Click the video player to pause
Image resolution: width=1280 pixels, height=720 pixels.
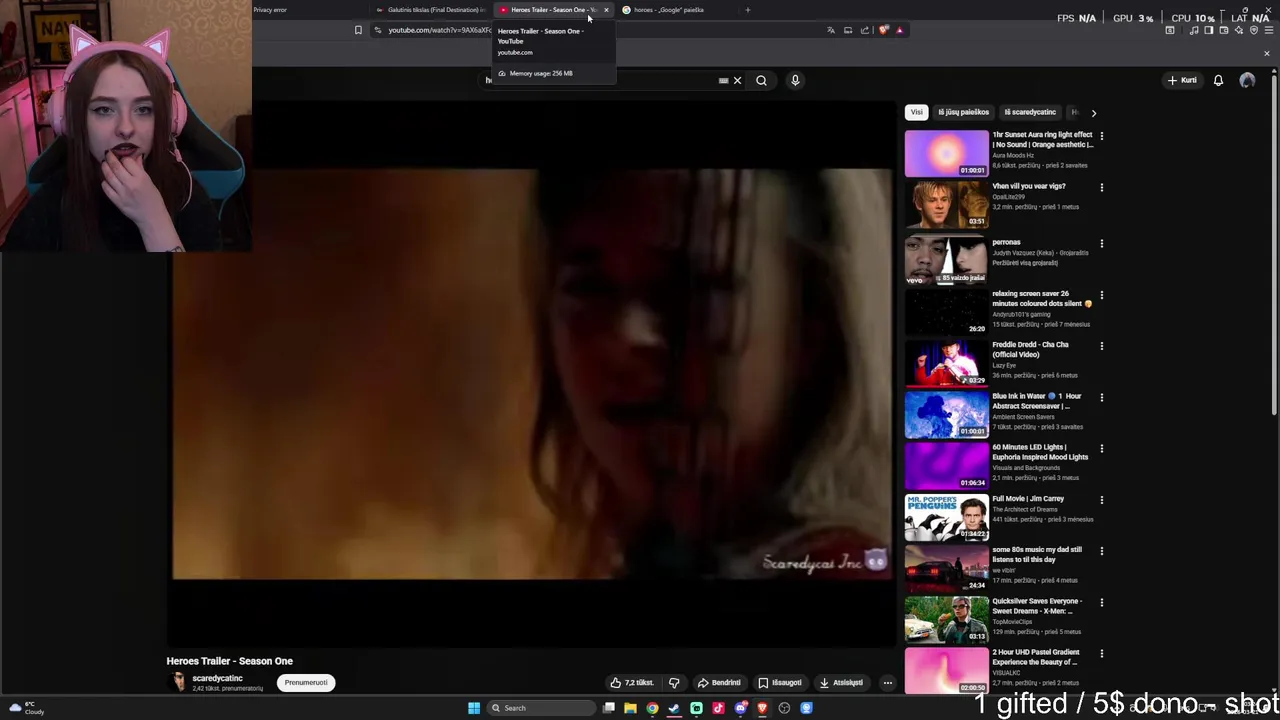point(532,374)
